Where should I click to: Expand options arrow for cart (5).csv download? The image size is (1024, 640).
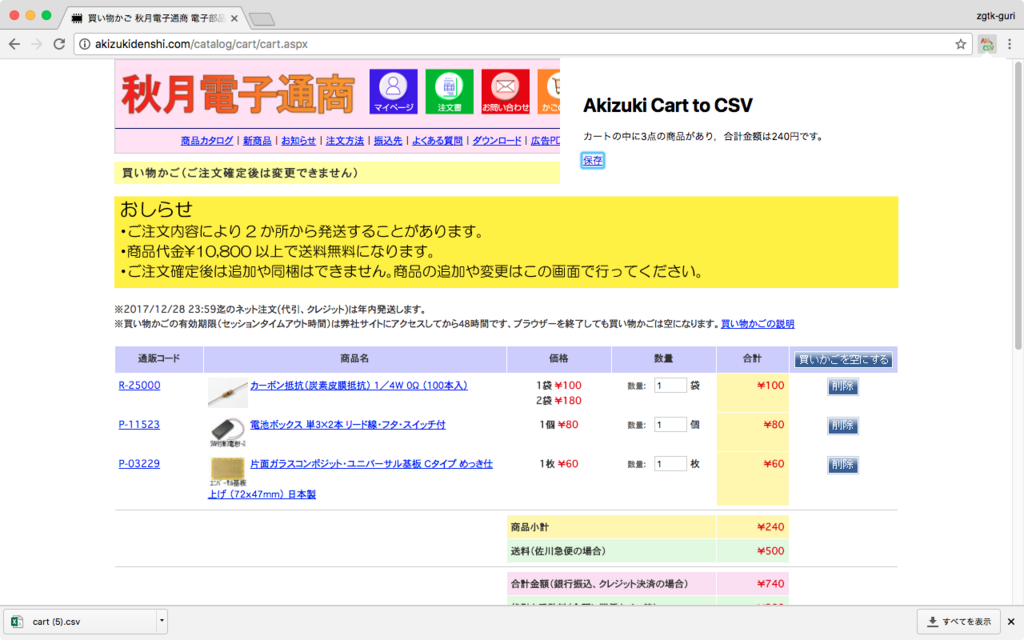[161, 621]
